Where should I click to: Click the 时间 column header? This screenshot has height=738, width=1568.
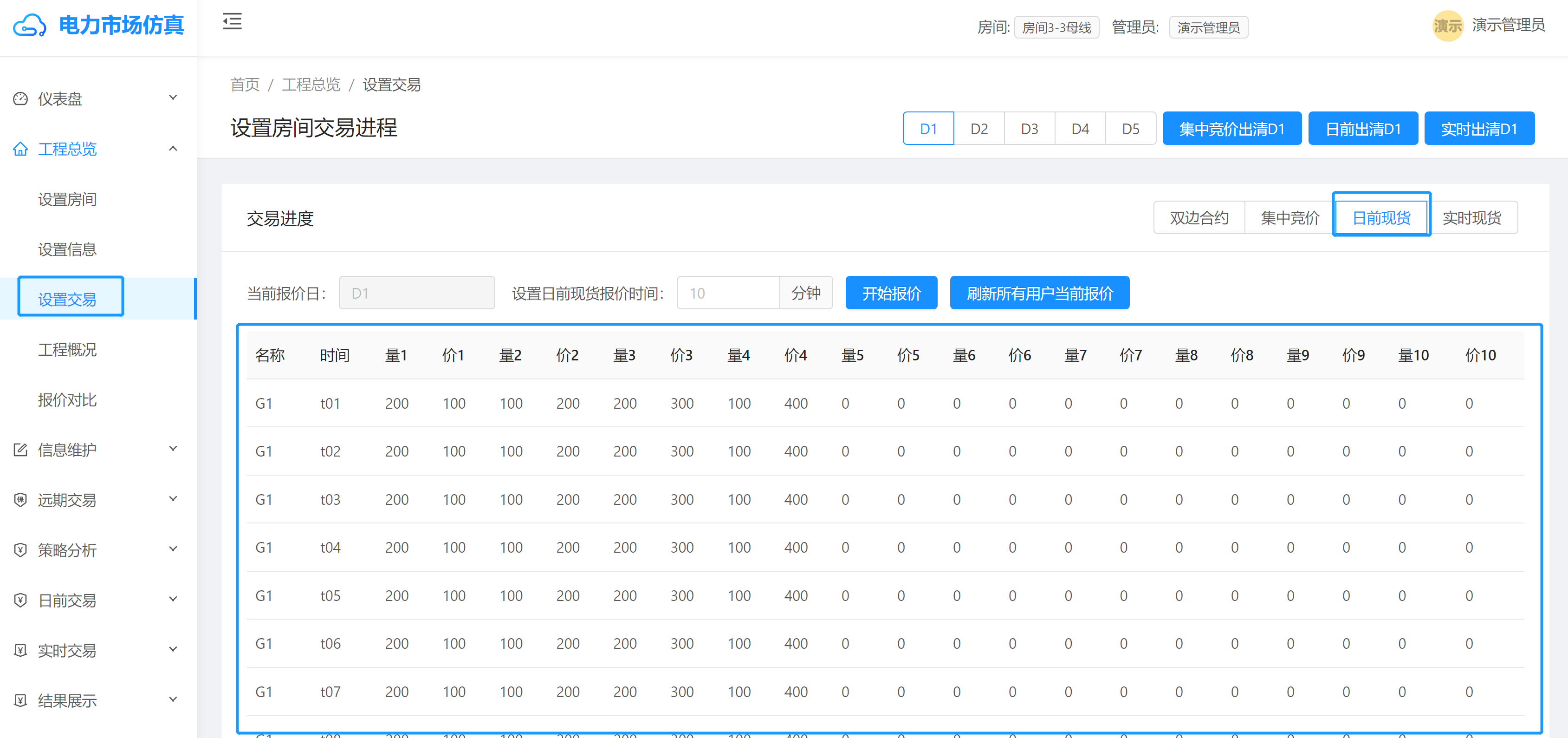(335, 355)
